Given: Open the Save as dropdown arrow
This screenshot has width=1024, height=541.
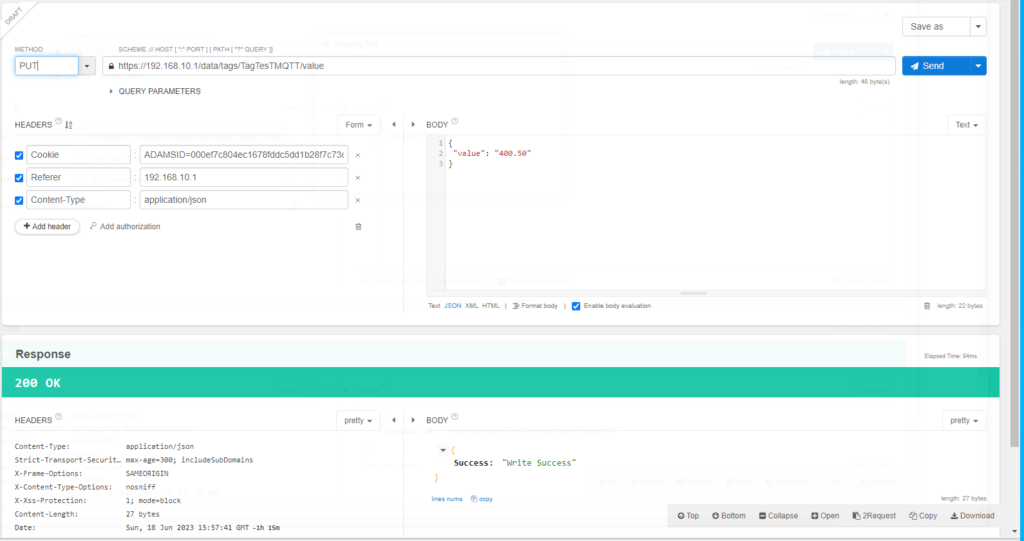Looking at the screenshot, I should coord(978,26).
